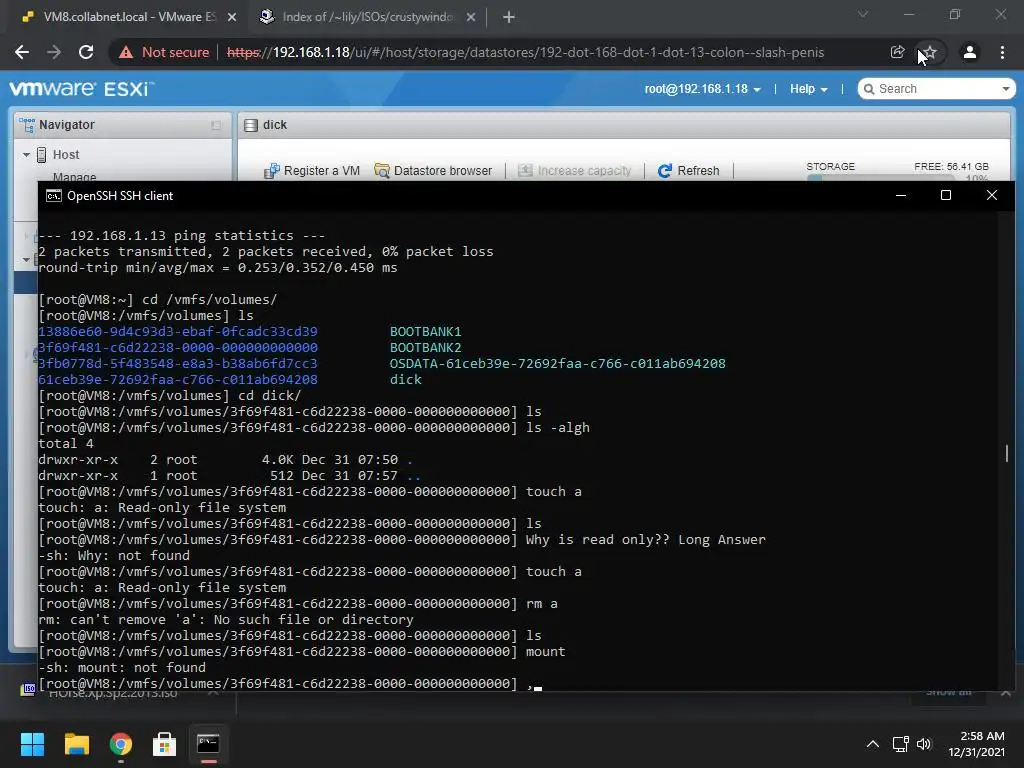Click the BOOTBANK2 entry in terminal
Viewport: 1024px width, 768px height.
[425, 347]
